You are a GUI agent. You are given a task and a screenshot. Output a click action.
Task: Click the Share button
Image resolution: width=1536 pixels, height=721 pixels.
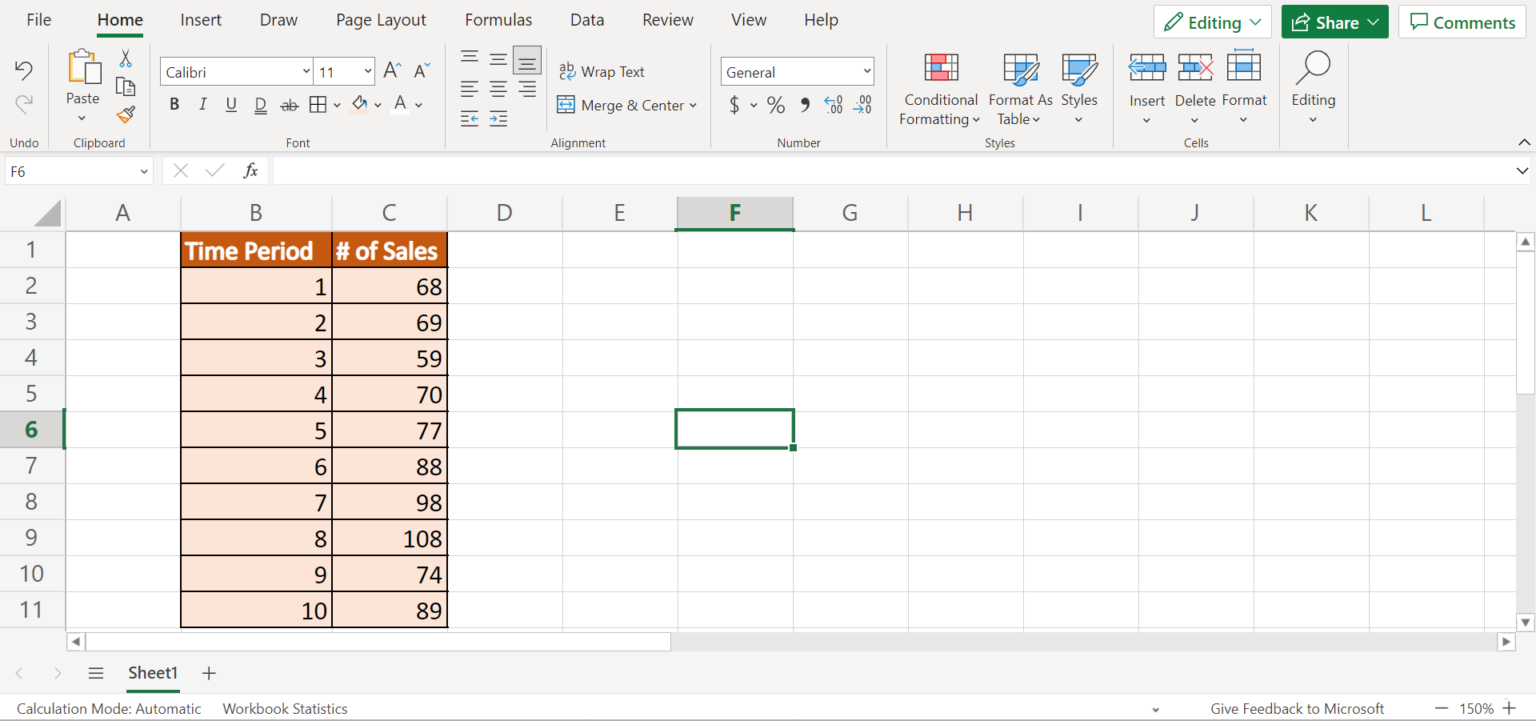tap(1334, 21)
